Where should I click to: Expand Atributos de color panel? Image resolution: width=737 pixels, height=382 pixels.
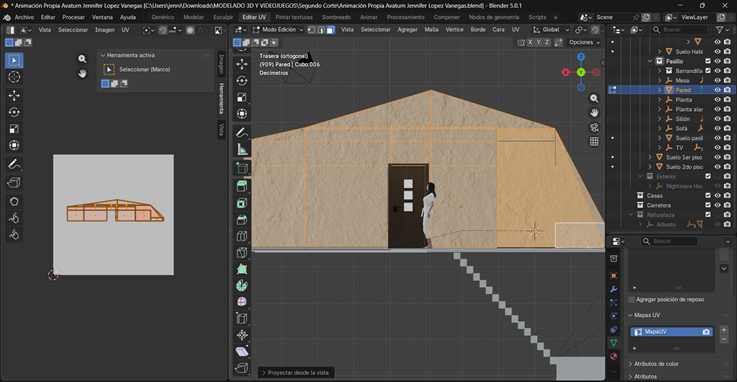pos(630,364)
